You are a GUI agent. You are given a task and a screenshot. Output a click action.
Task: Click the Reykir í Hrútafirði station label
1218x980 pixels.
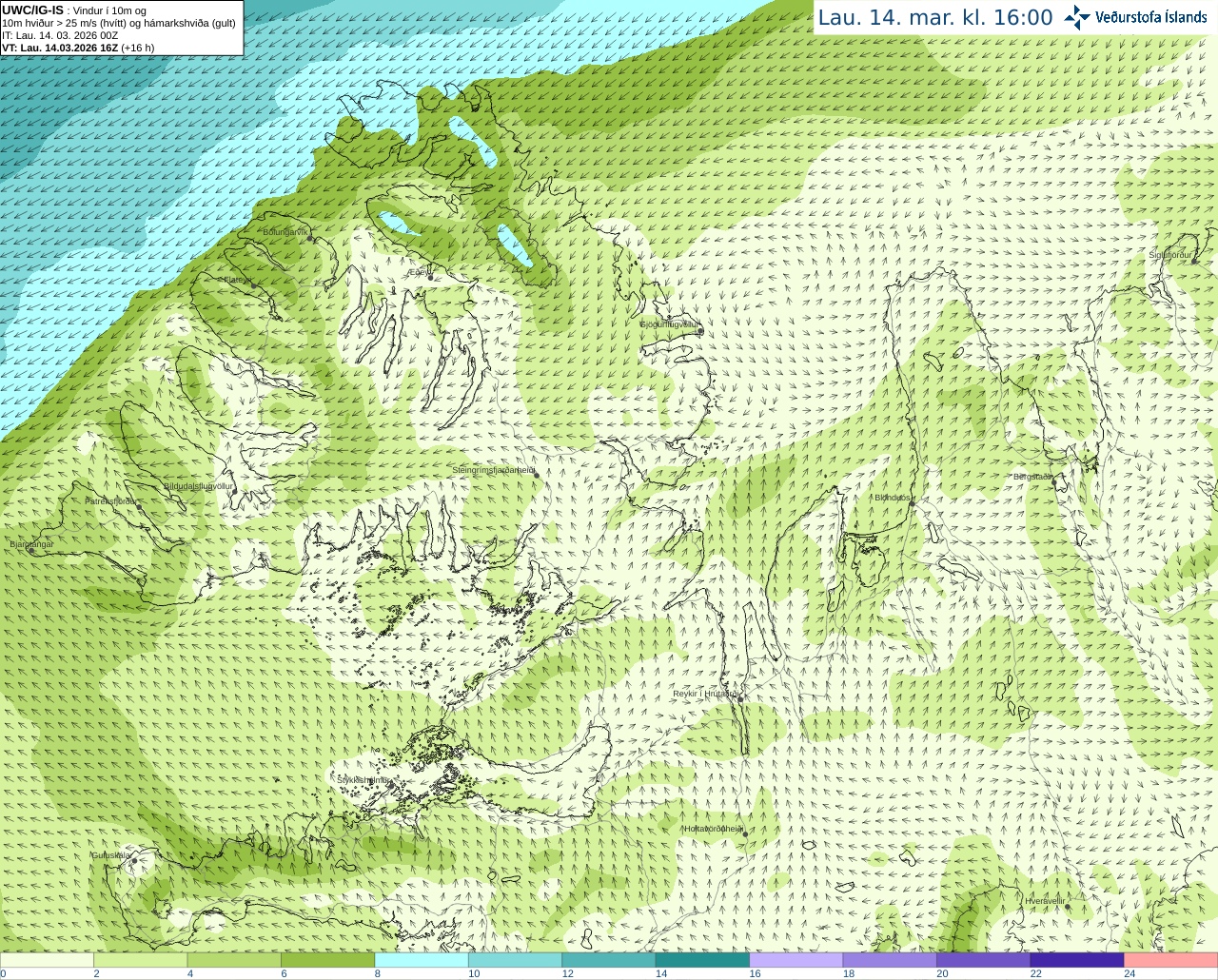pyautogui.click(x=706, y=694)
